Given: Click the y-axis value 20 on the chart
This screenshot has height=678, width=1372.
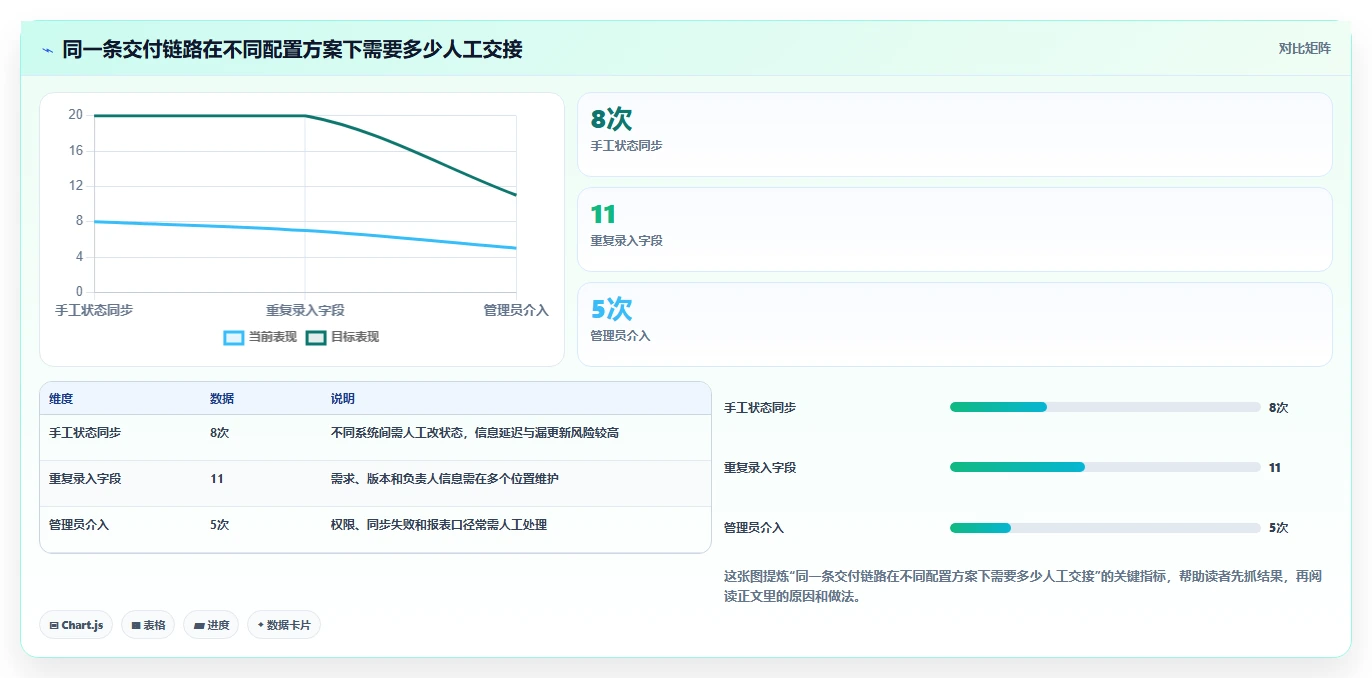Looking at the screenshot, I should [x=76, y=115].
